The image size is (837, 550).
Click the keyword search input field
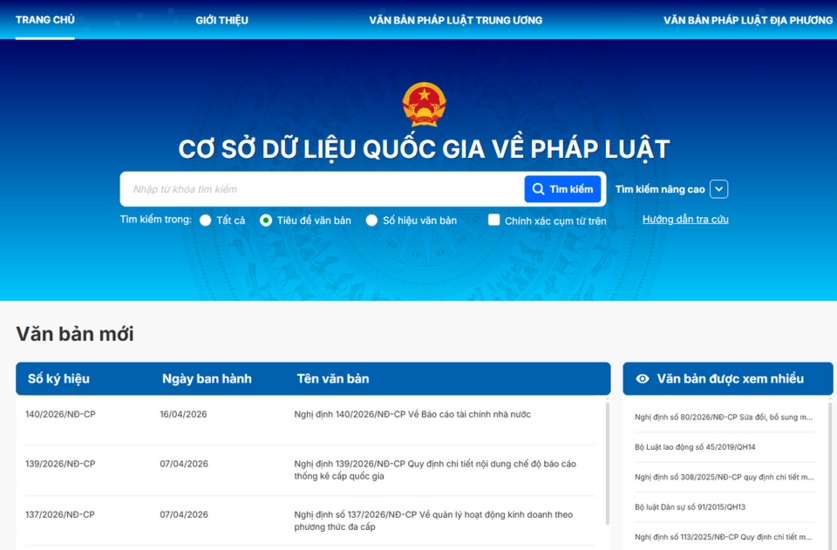(322, 189)
